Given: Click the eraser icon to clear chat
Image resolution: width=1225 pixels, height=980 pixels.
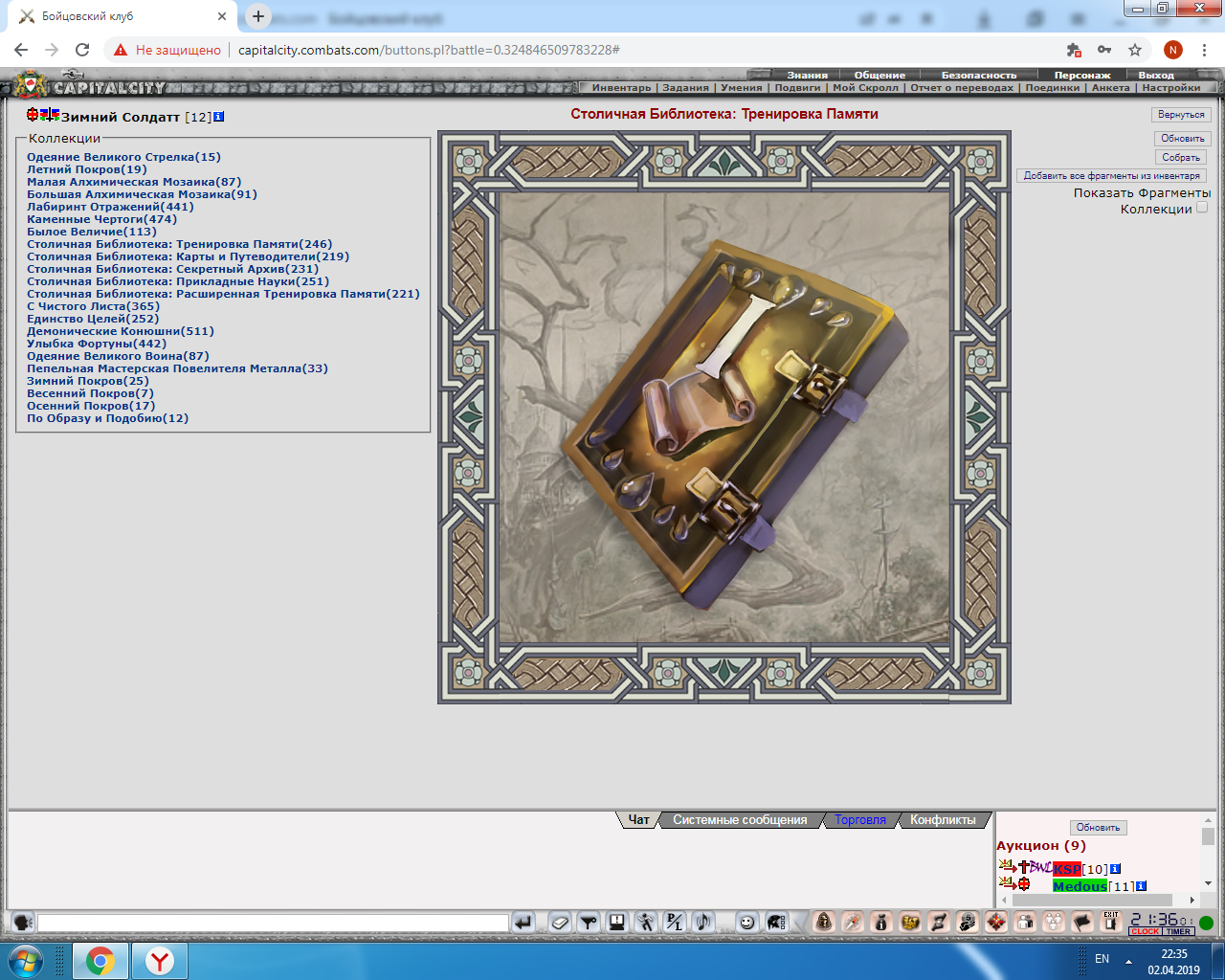Looking at the screenshot, I should [561, 923].
